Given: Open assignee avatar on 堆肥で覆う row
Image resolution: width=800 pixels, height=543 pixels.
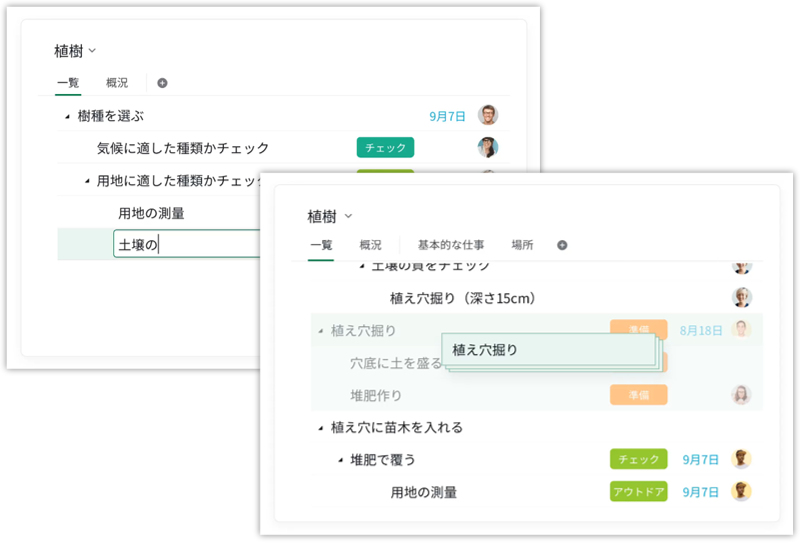Looking at the screenshot, I should [x=741, y=459].
